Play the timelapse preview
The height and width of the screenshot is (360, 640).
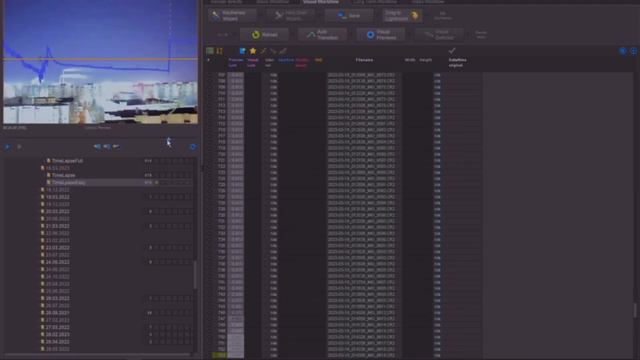point(8,147)
